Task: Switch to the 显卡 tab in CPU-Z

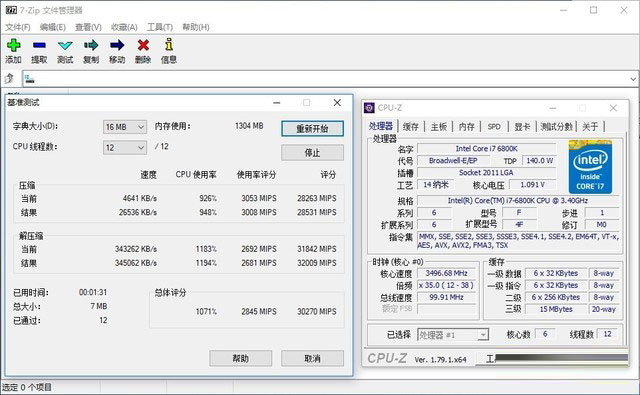Action: pos(522,126)
